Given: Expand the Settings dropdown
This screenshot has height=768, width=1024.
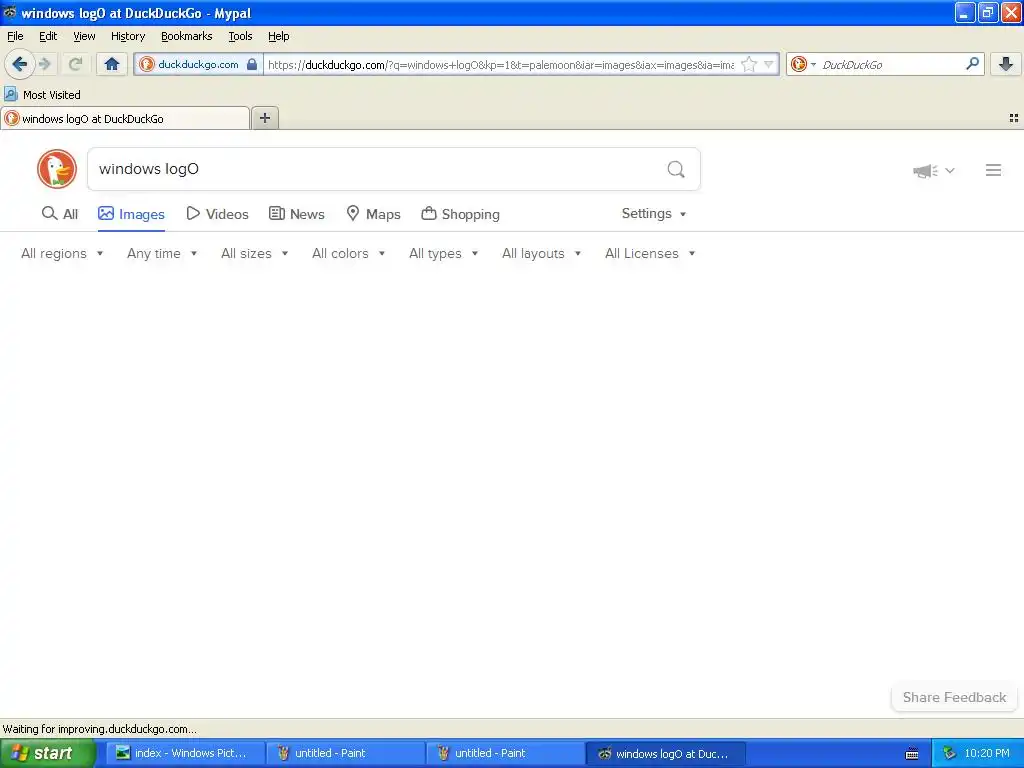Looking at the screenshot, I should coord(654,214).
